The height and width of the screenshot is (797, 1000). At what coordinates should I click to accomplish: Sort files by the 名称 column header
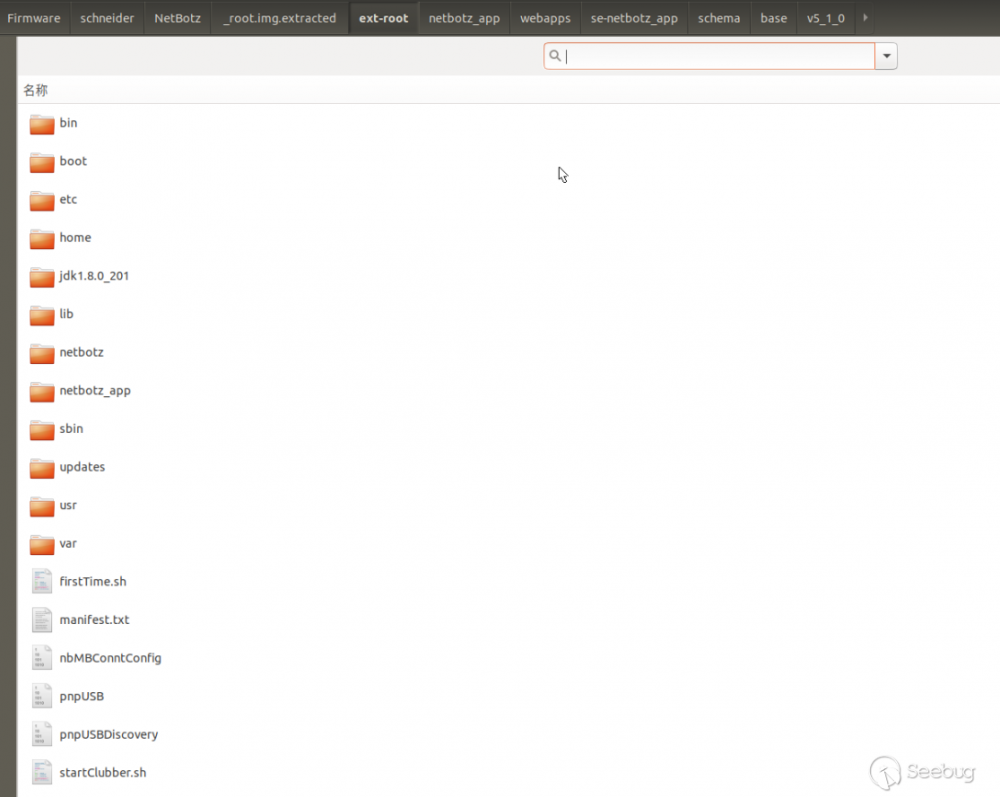click(x=35, y=90)
